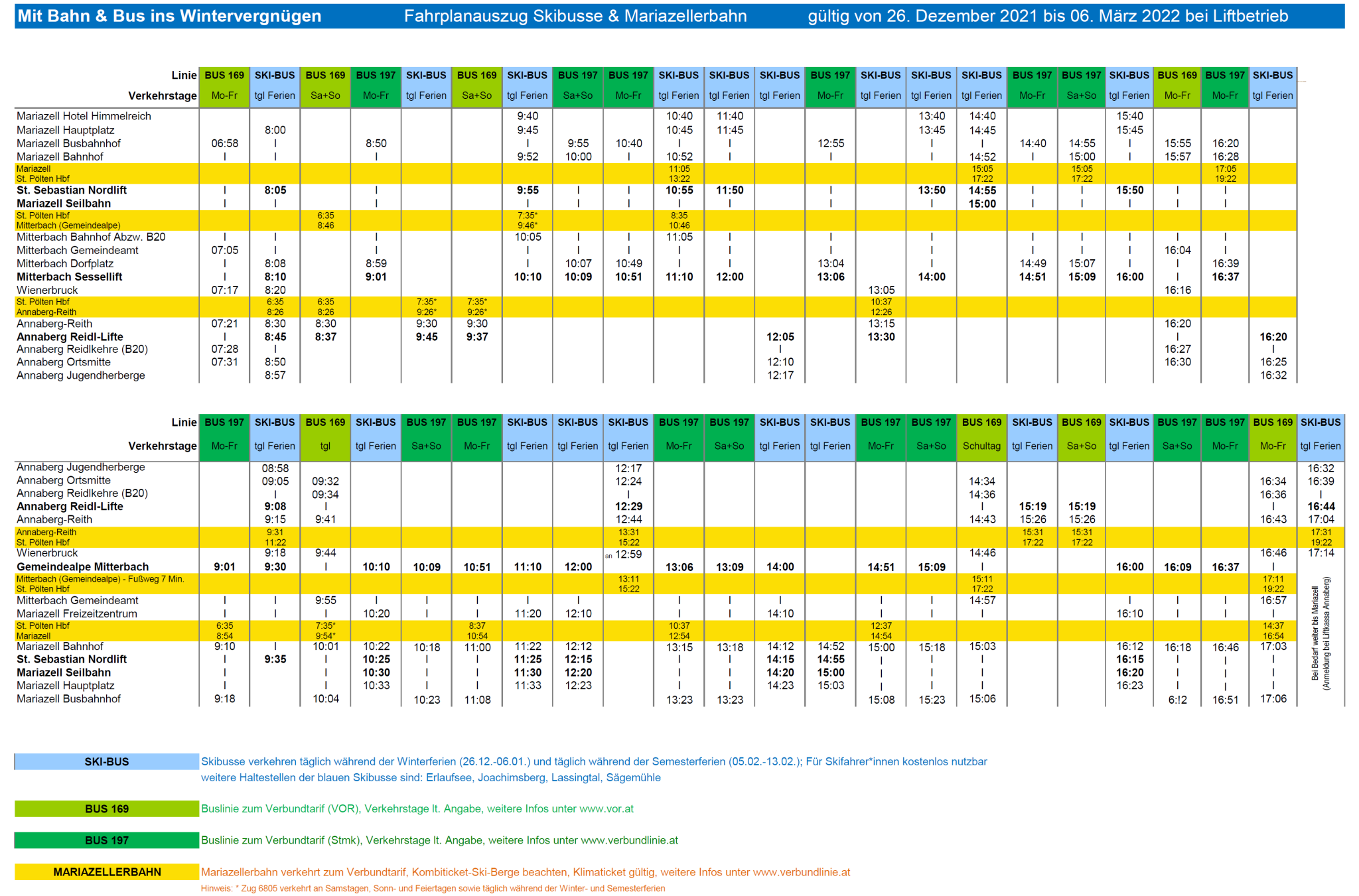Select the row label "Mariazell Freizeitzentrum"
1359x896 pixels.
[77, 613]
